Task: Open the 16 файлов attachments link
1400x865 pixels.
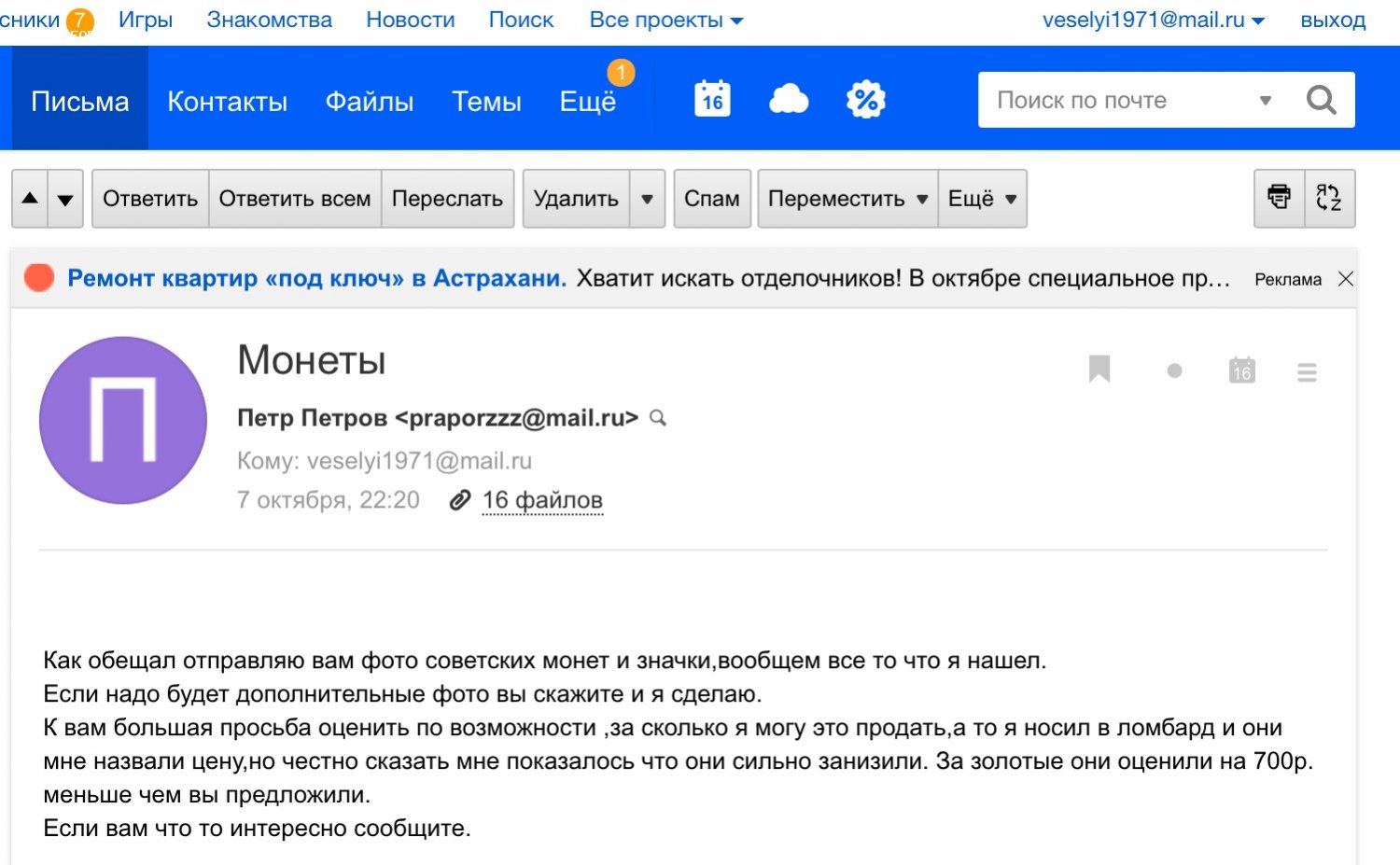Action: [542, 500]
